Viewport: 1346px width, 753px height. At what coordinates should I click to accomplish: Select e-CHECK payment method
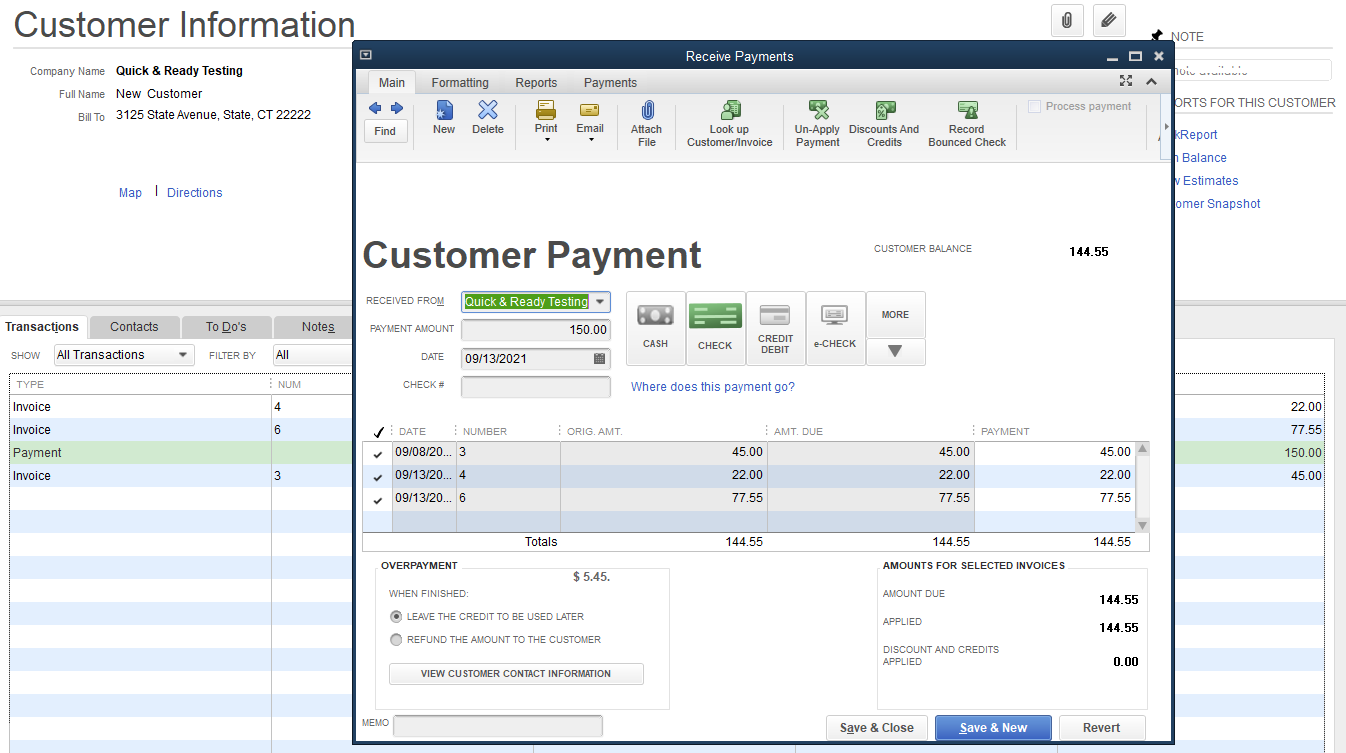click(x=836, y=328)
